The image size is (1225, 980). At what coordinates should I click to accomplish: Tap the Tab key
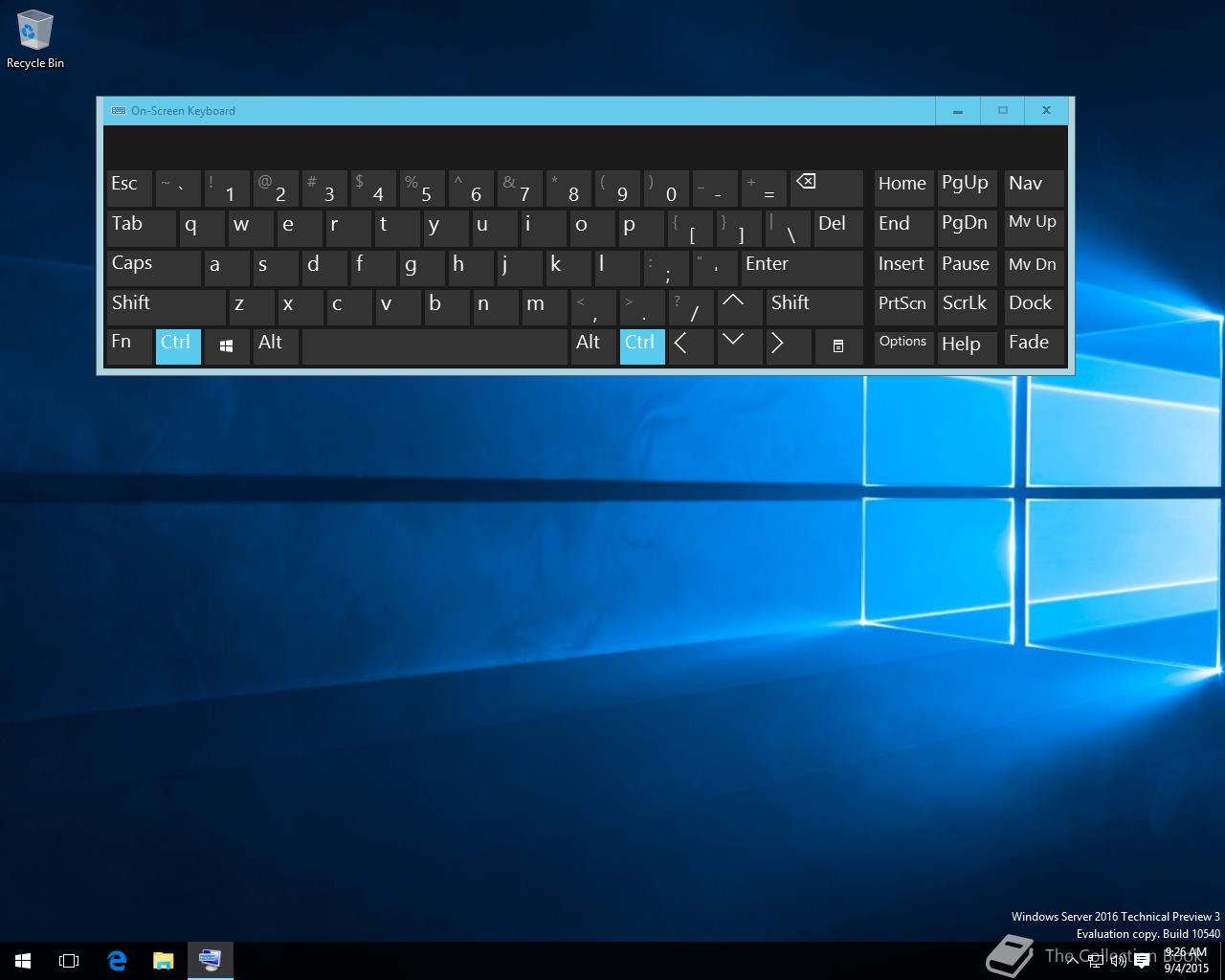click(x=141, y=228)
